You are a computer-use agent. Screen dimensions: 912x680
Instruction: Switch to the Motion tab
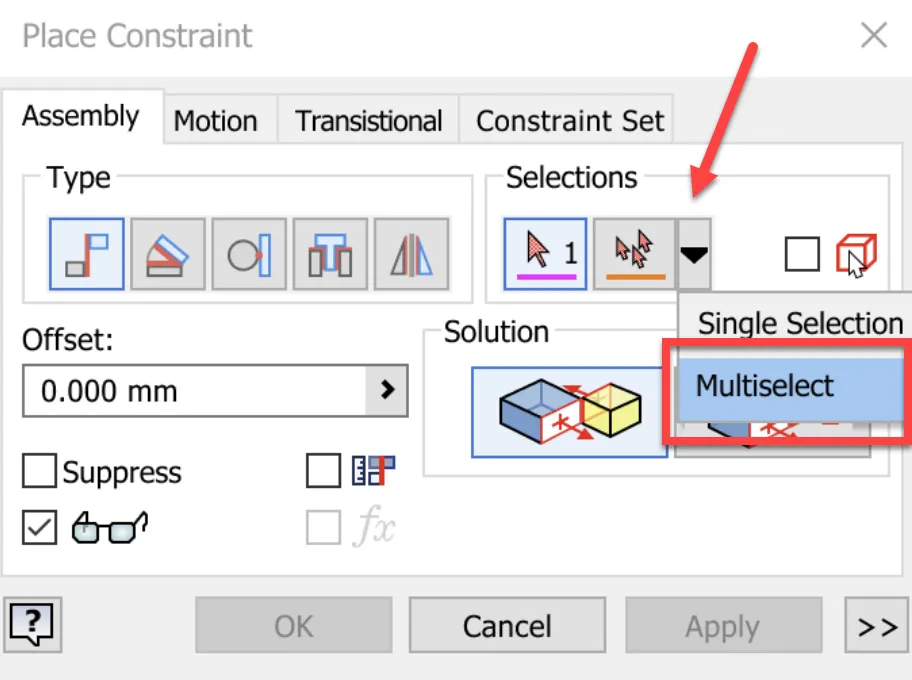(x=215, y=121)
